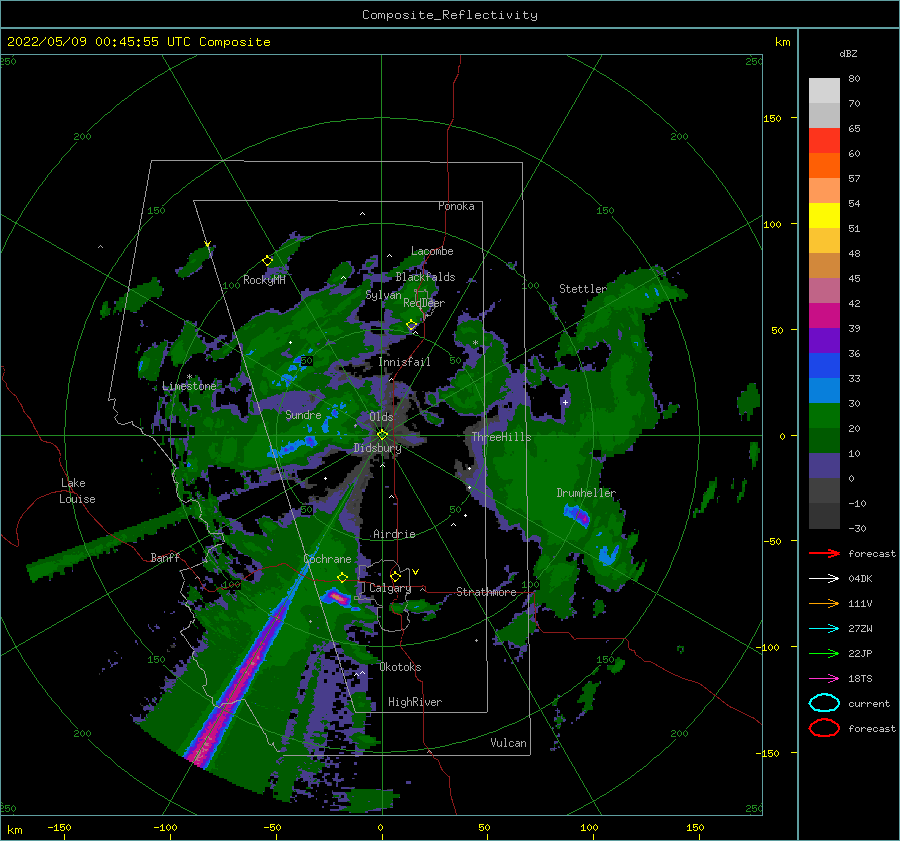Click the dBZ legend heading
Screen dimensions: 900x841
coord(848,53)
